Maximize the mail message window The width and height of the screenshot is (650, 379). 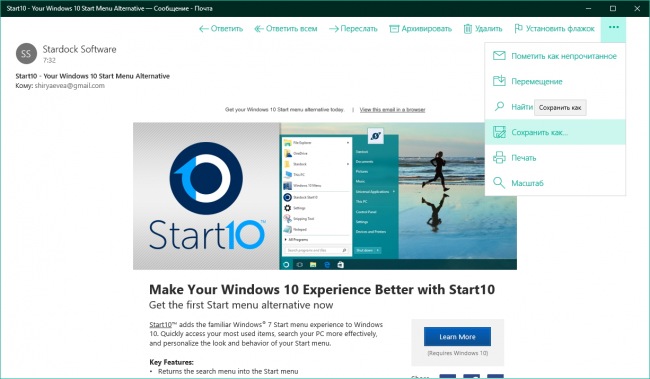[x=613, y=8]
